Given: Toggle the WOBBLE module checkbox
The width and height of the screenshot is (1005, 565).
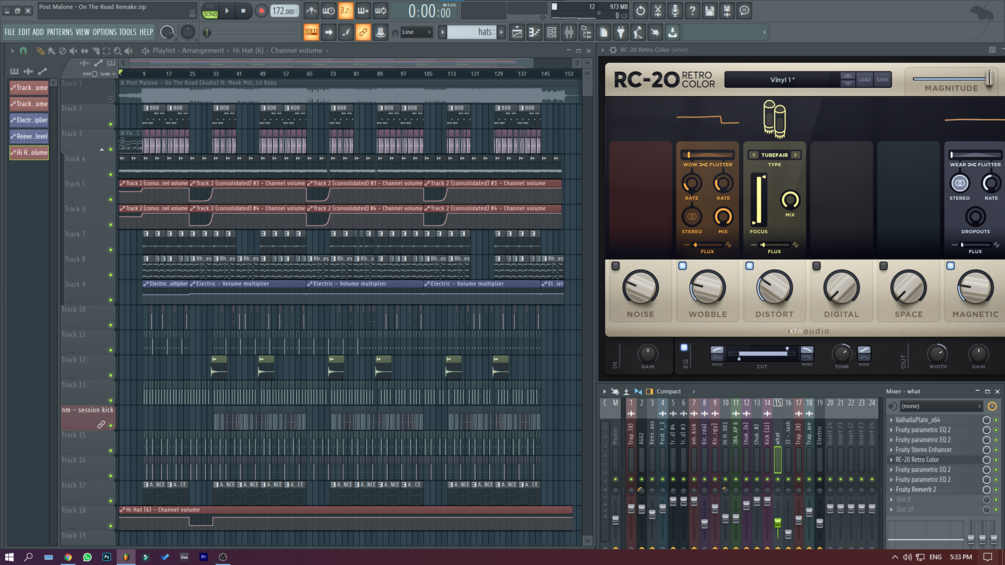Looking at the screenshot, I should [x=683, y=266].
